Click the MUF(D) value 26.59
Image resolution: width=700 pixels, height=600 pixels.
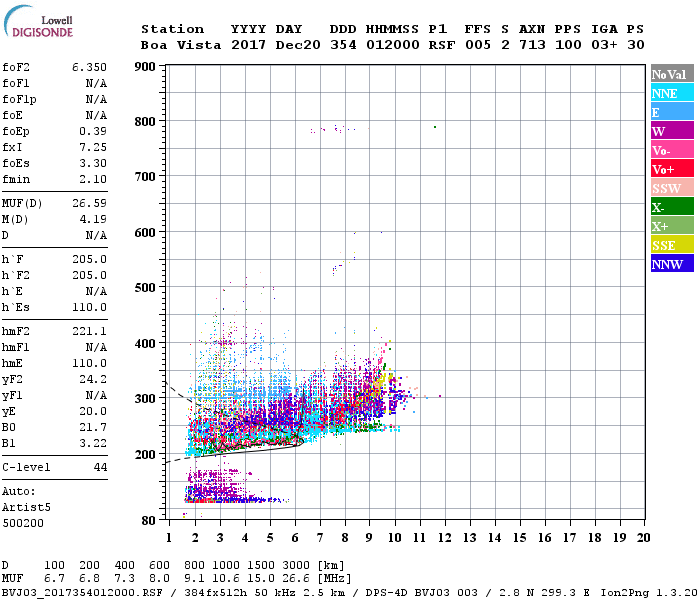89,203
